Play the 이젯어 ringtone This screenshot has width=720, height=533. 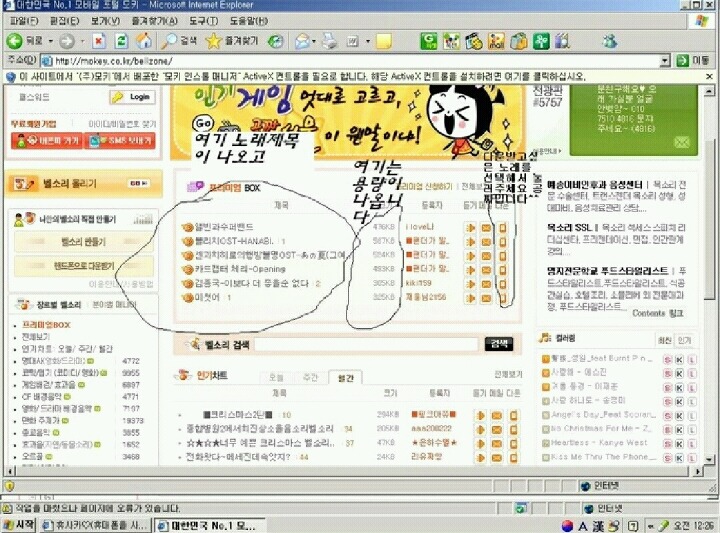pyautogui.click(x=470, y=298)
